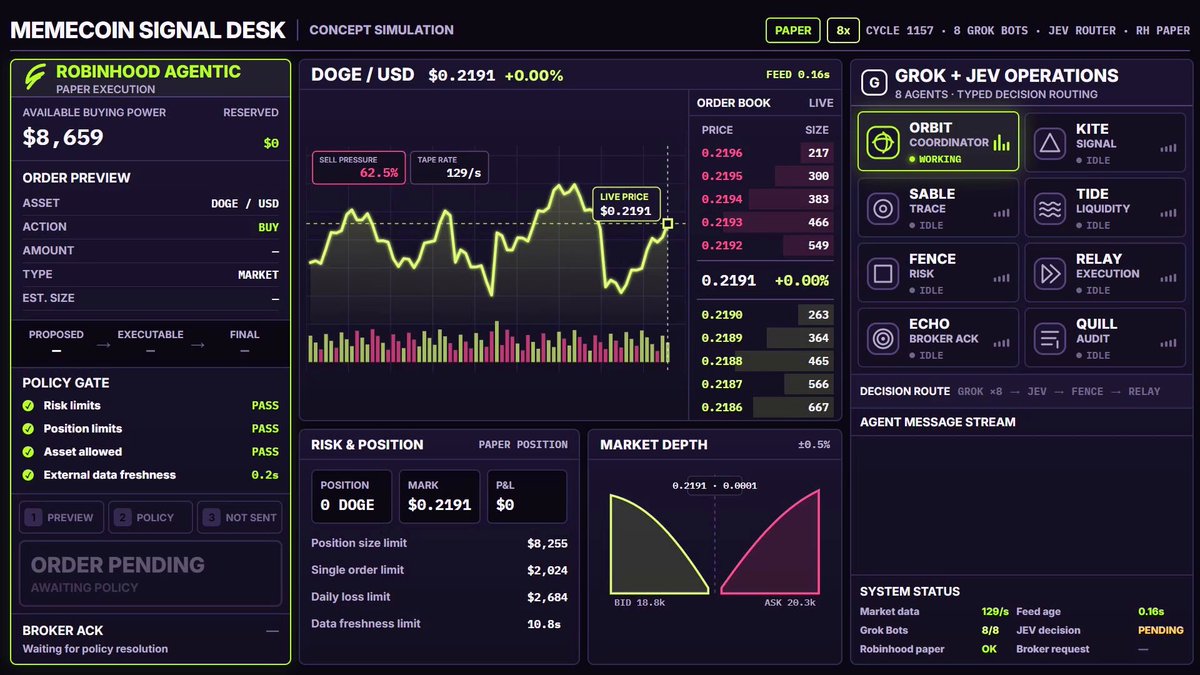Select the QUILL audit list icon
The height and width of the screenshot is (675, 1200).
[x=1049, y=339]
